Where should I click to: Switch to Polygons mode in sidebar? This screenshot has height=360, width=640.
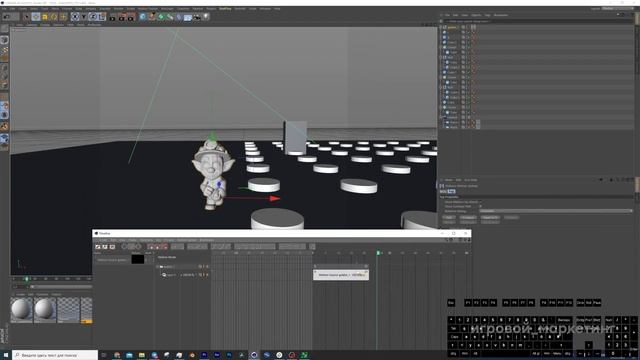4,85
